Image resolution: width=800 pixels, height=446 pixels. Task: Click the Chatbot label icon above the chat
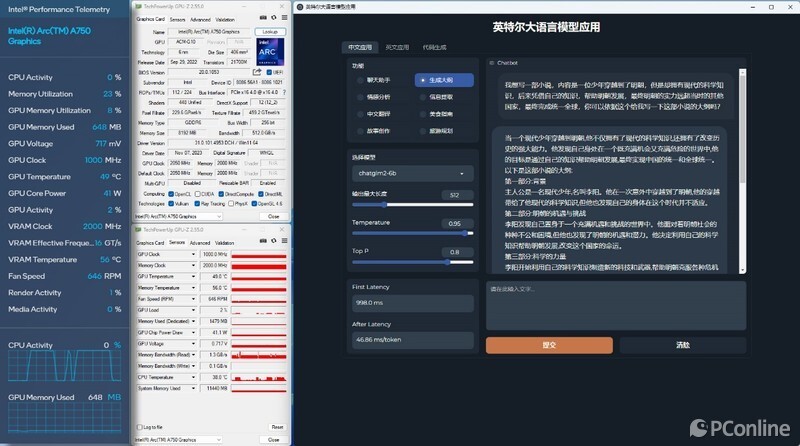click(492, 63)
